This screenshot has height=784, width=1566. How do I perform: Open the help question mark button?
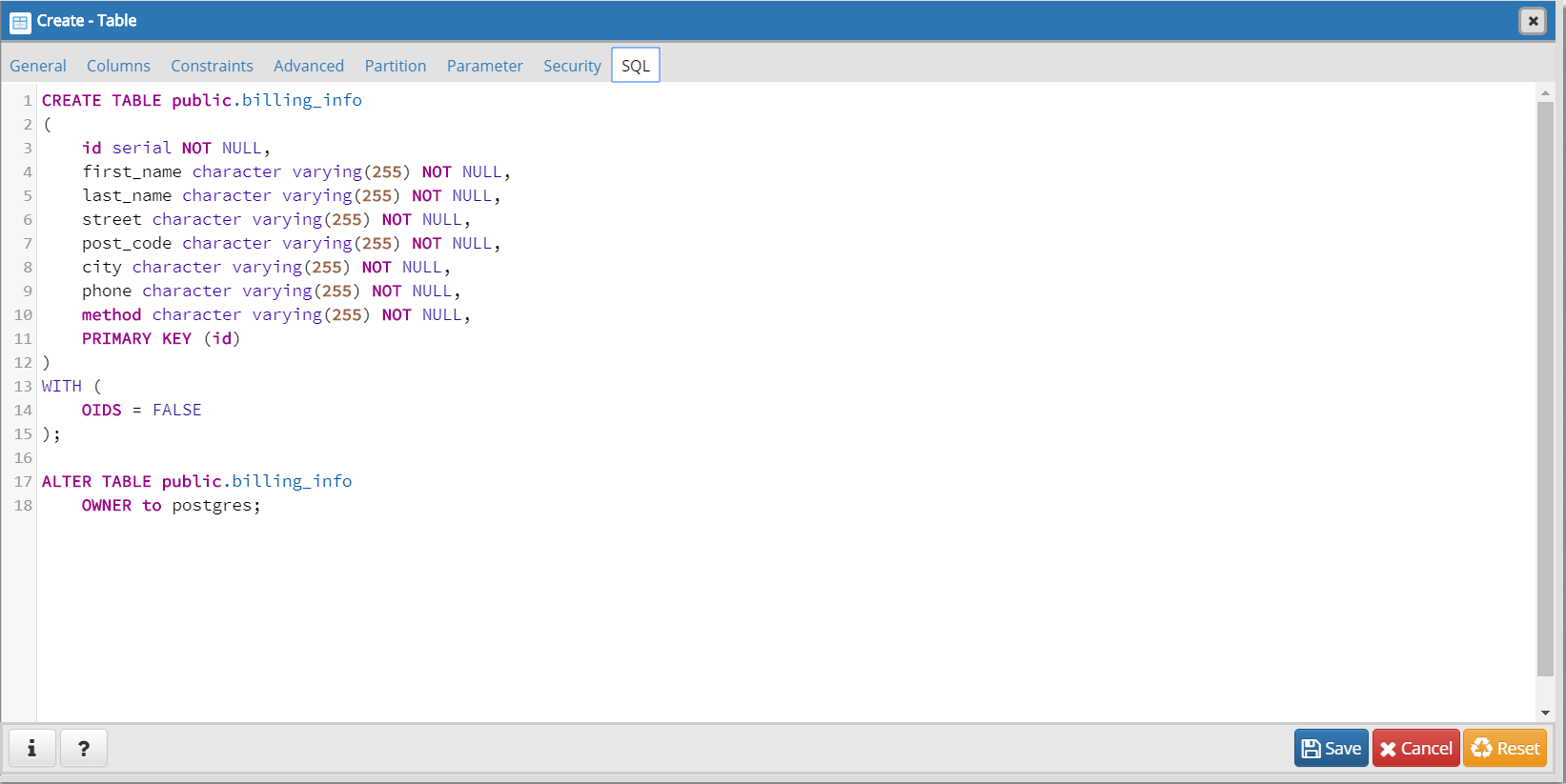(x=84, y=748)
